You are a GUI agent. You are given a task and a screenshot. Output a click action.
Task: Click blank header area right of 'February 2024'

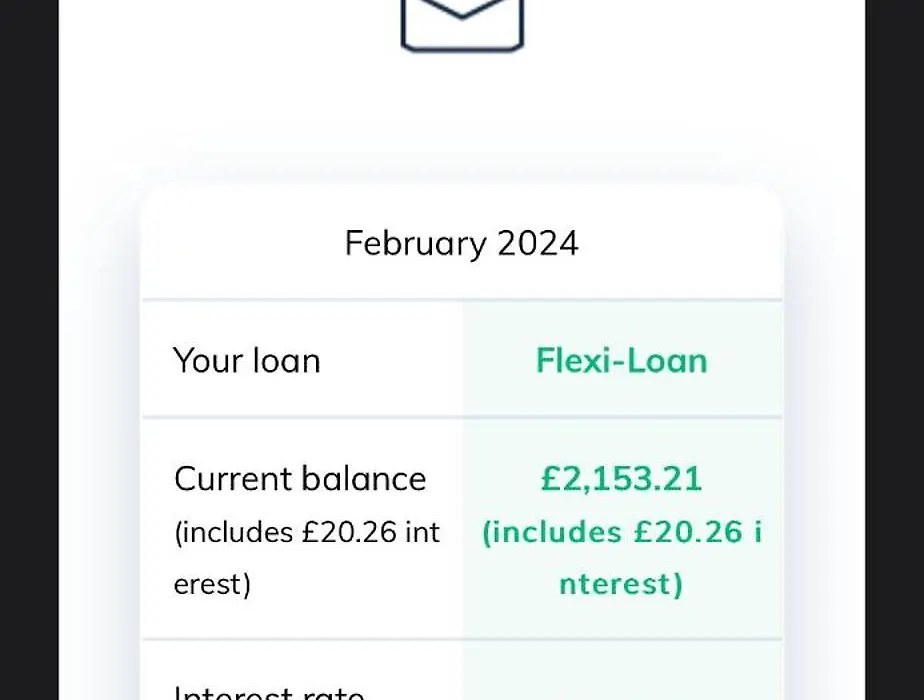coord(680,243)
